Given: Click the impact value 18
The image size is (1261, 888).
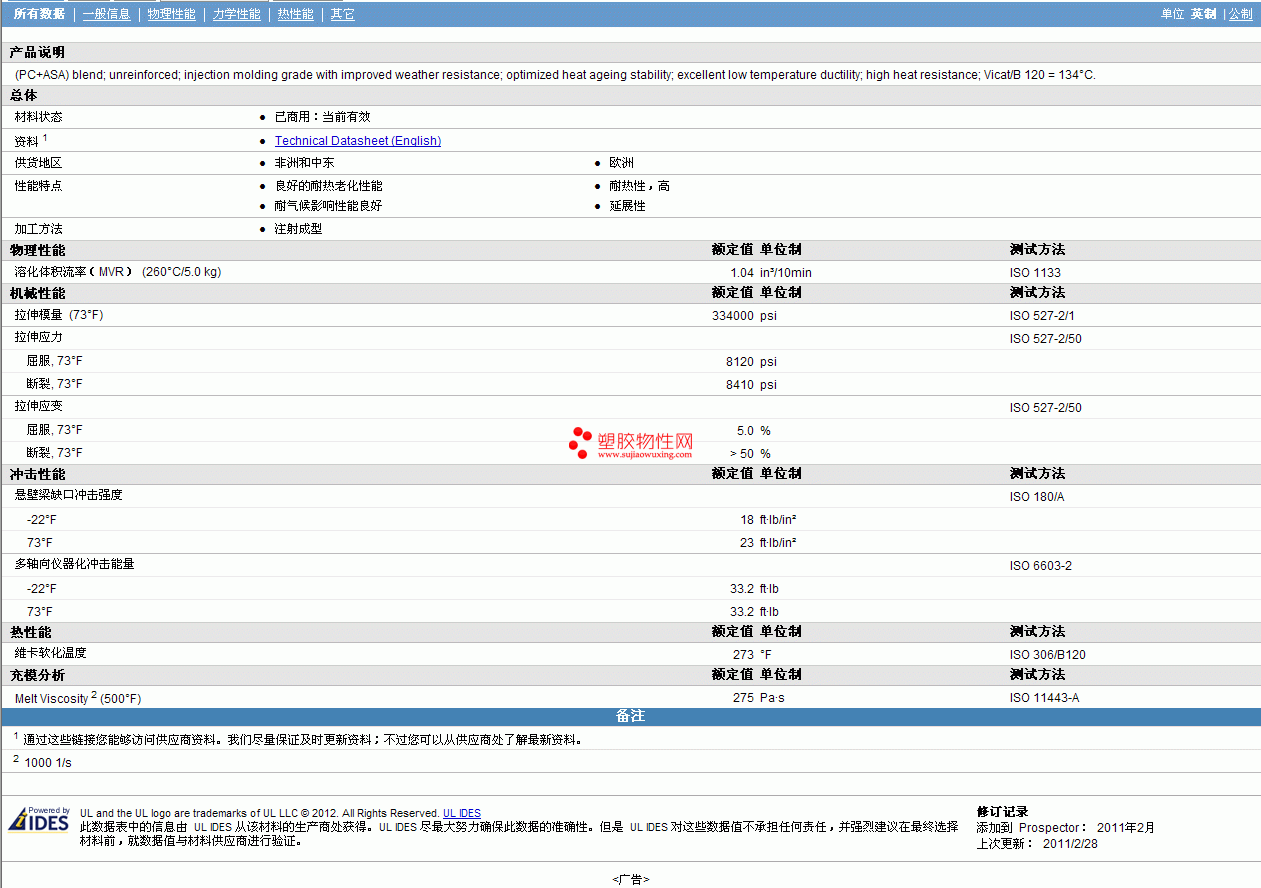Looking at the screenshot, I should click(x=747, y=520).
